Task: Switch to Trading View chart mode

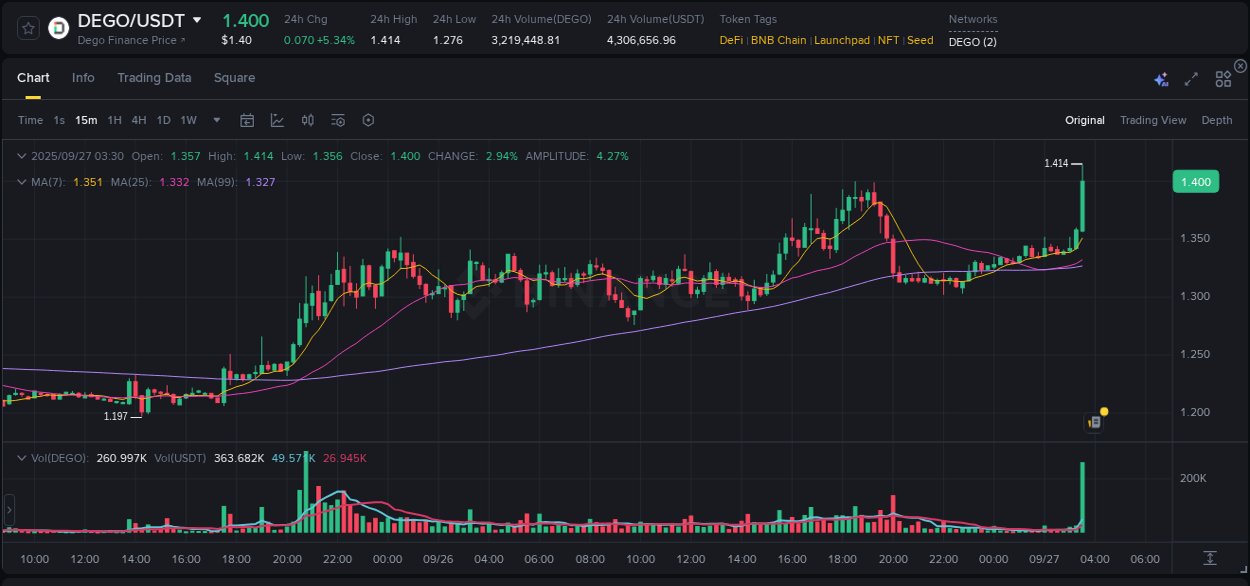Action: point(1153,120)
